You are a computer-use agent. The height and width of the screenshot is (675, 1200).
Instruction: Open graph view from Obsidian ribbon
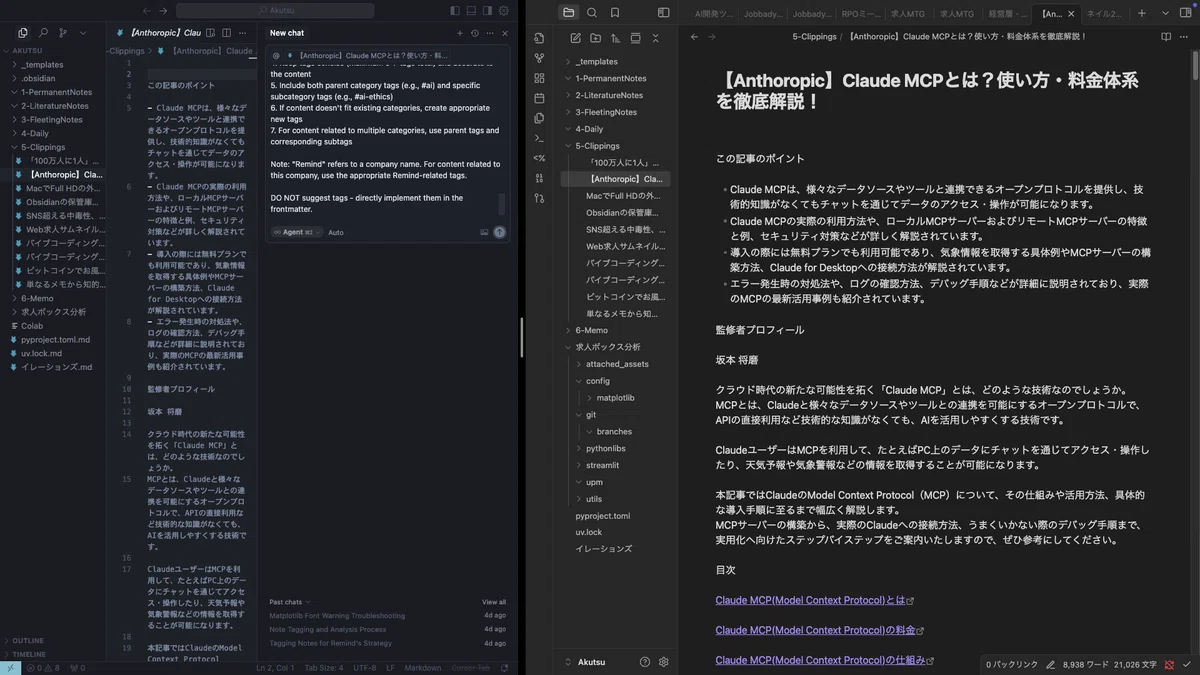coord(539,58)
